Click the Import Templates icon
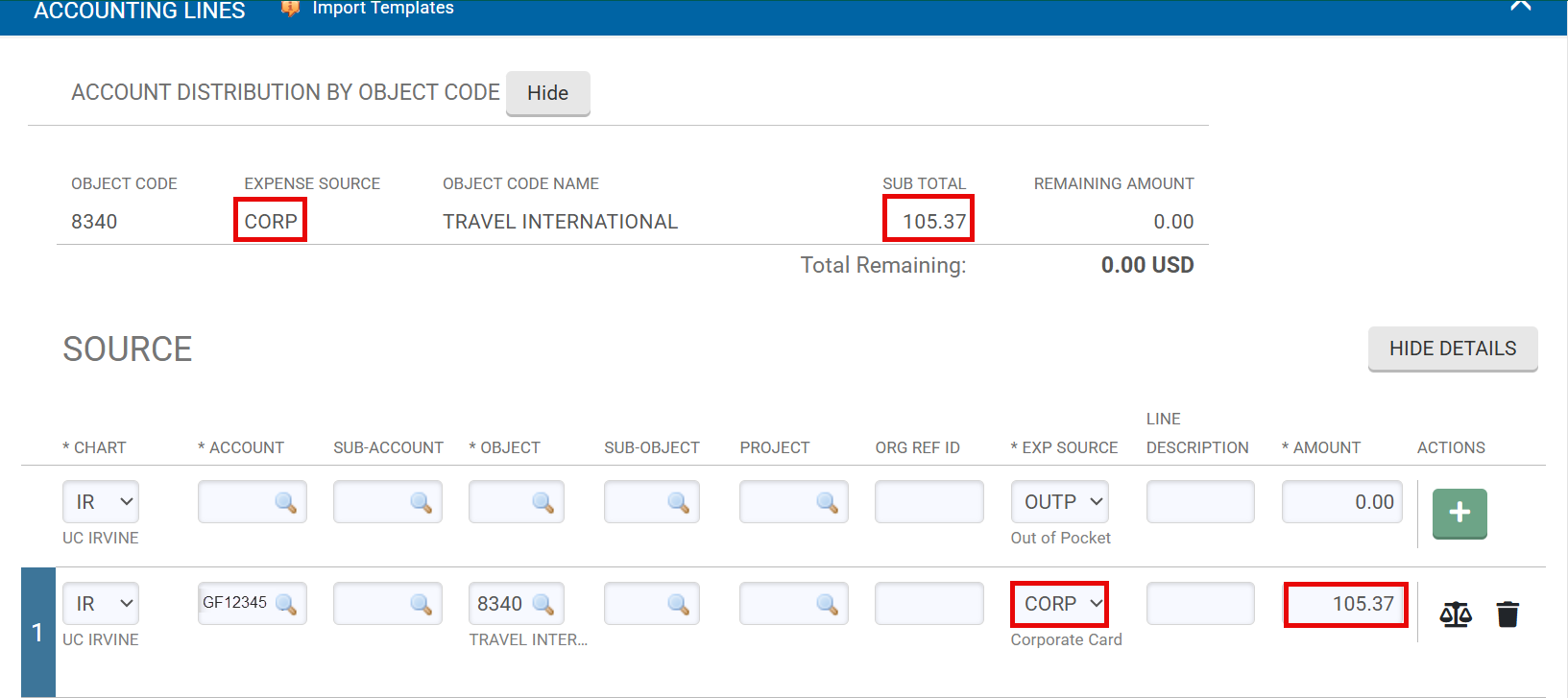 290,9
